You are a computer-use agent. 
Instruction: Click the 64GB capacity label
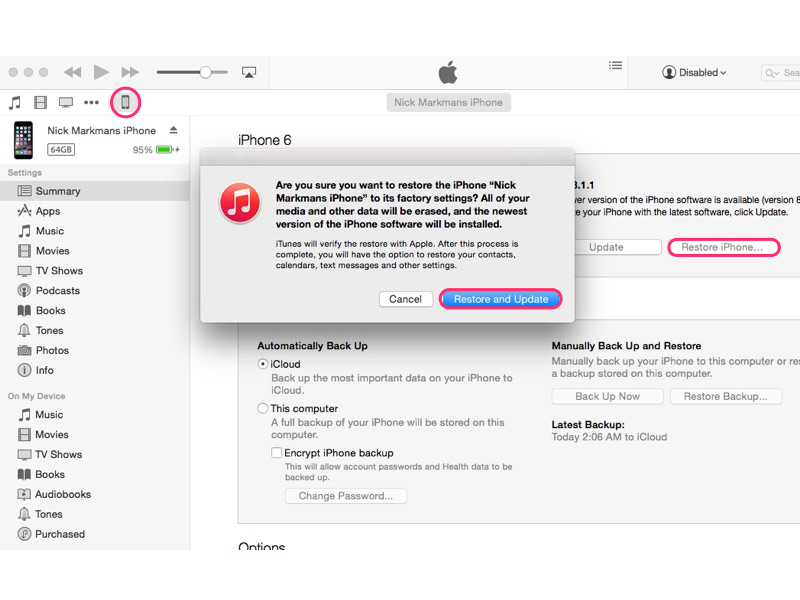tap(61, 149)
